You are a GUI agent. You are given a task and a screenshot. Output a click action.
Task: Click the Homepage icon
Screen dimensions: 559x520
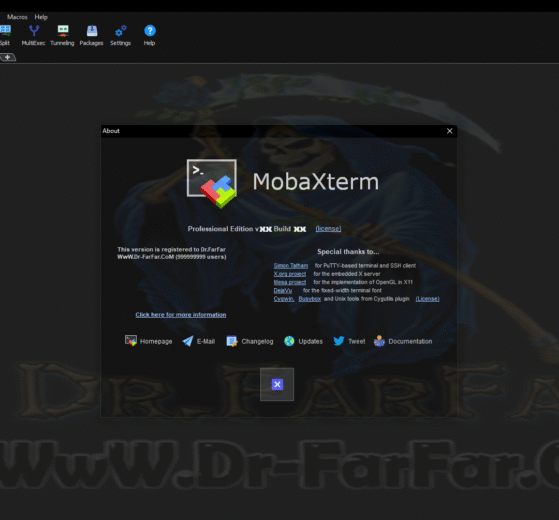click(131, 341)
